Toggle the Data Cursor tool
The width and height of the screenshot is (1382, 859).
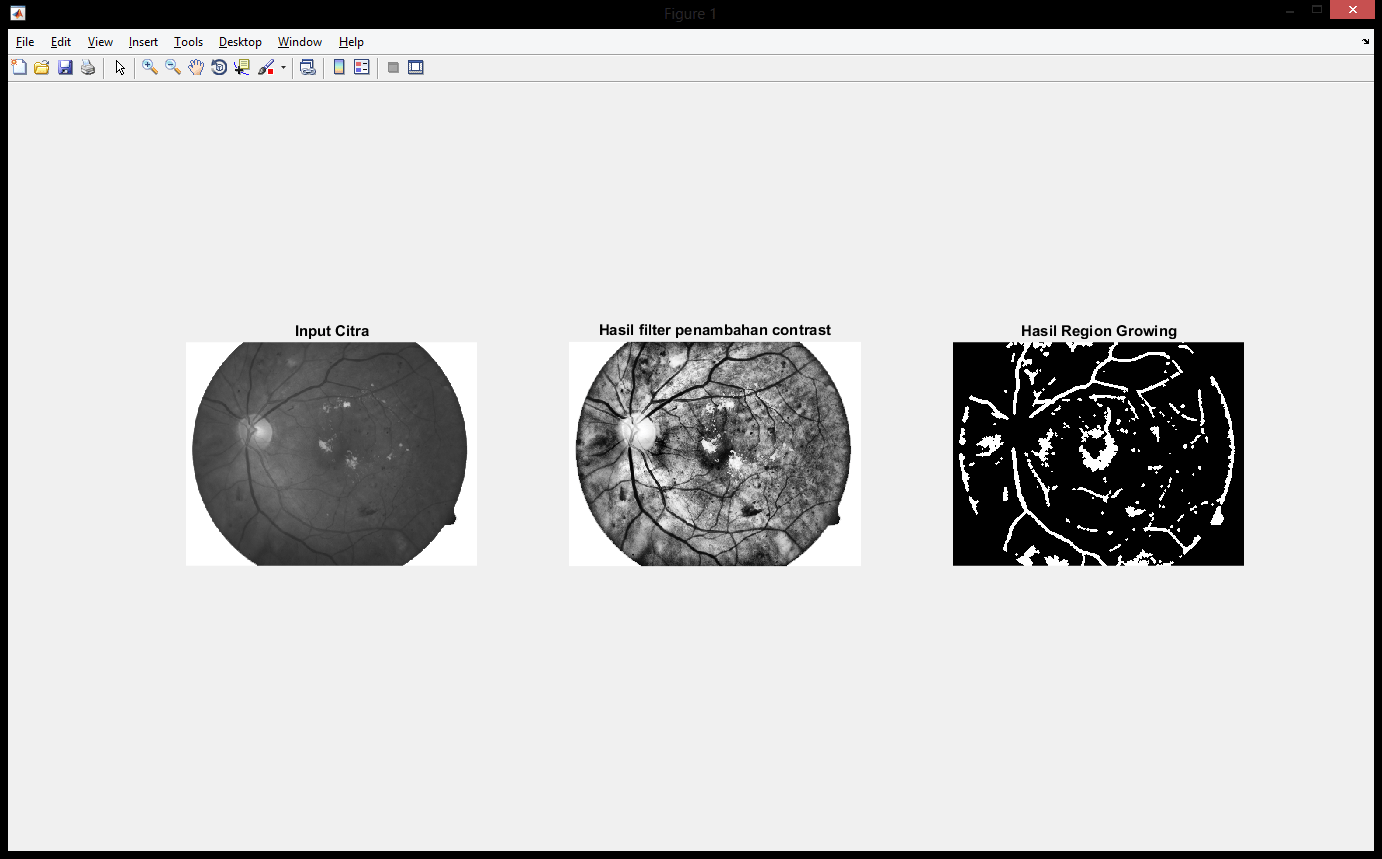(x=242, y=68)
